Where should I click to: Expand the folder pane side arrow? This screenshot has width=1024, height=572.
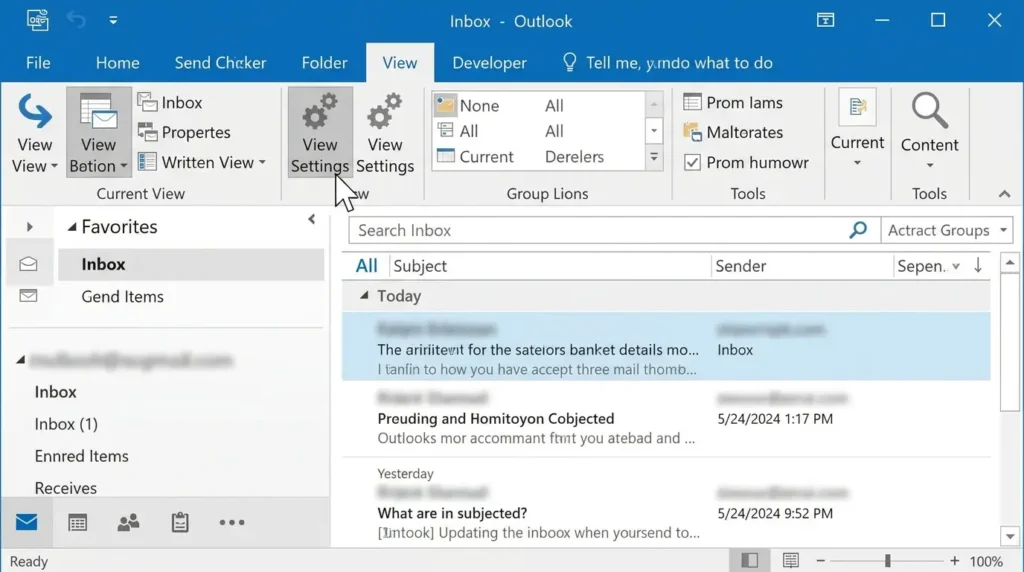(x=29, y=227)
